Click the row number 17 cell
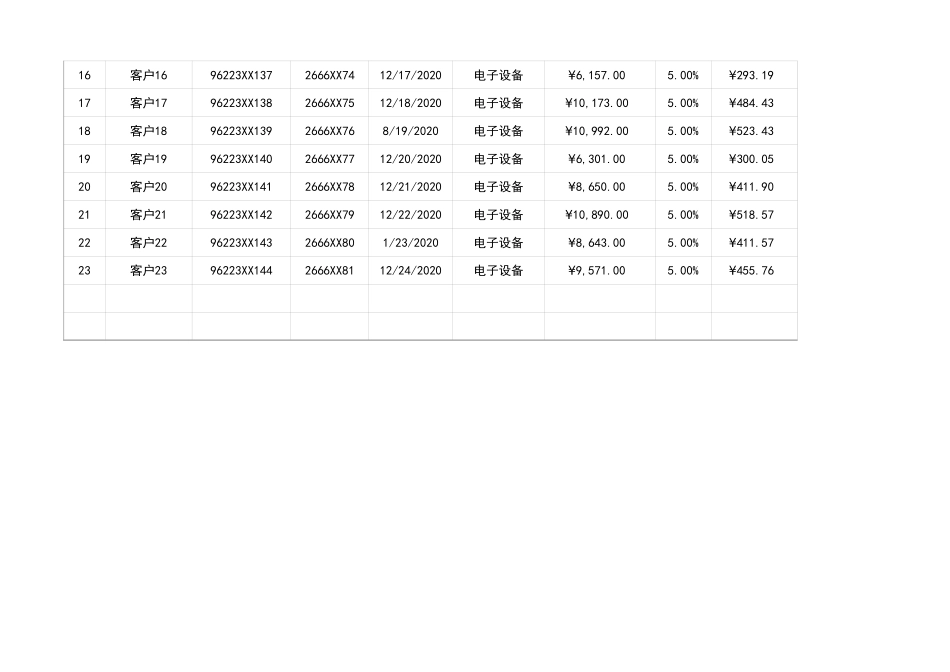The height and width of the screenshot is (672, 950). point(84,102)
